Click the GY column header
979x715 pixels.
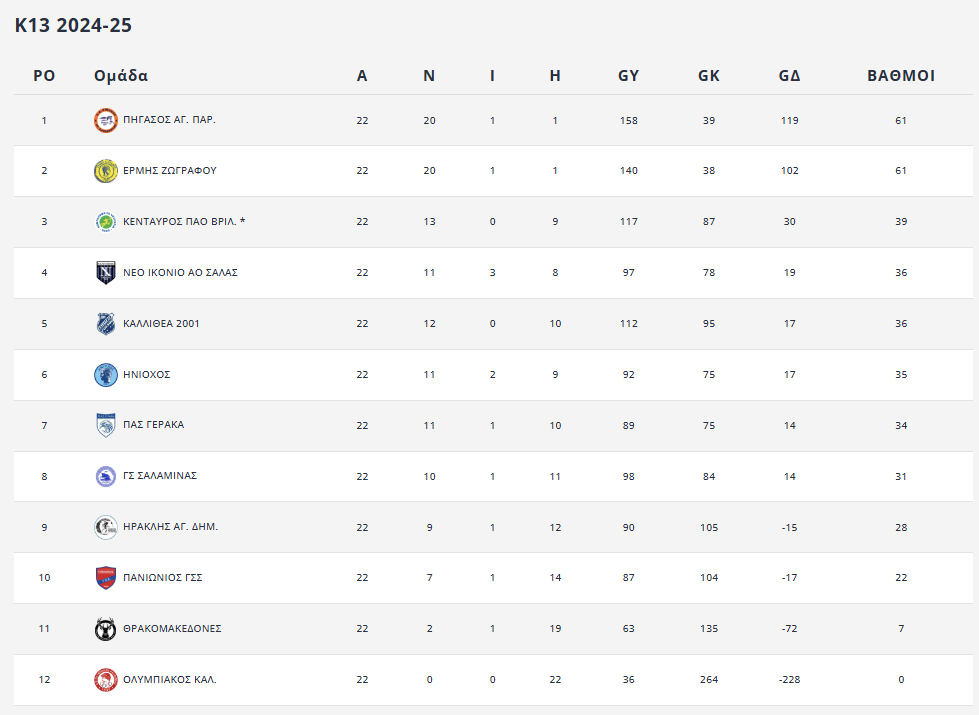tap(628, 76)
